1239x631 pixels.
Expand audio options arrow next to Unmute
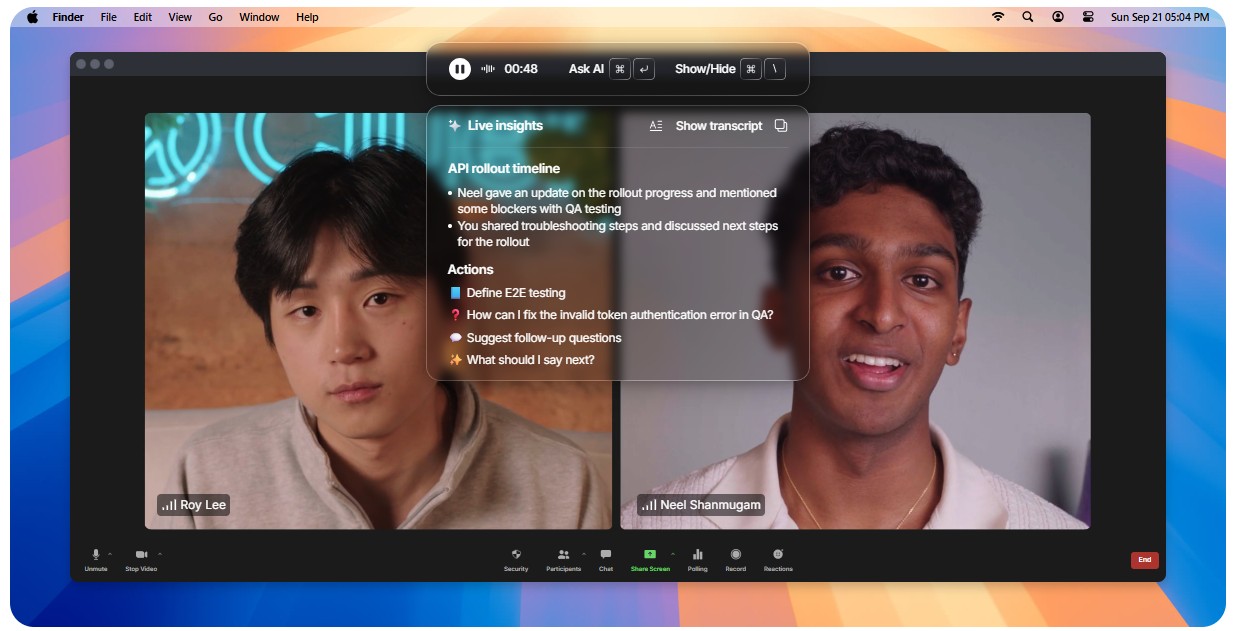click(110, 553)
